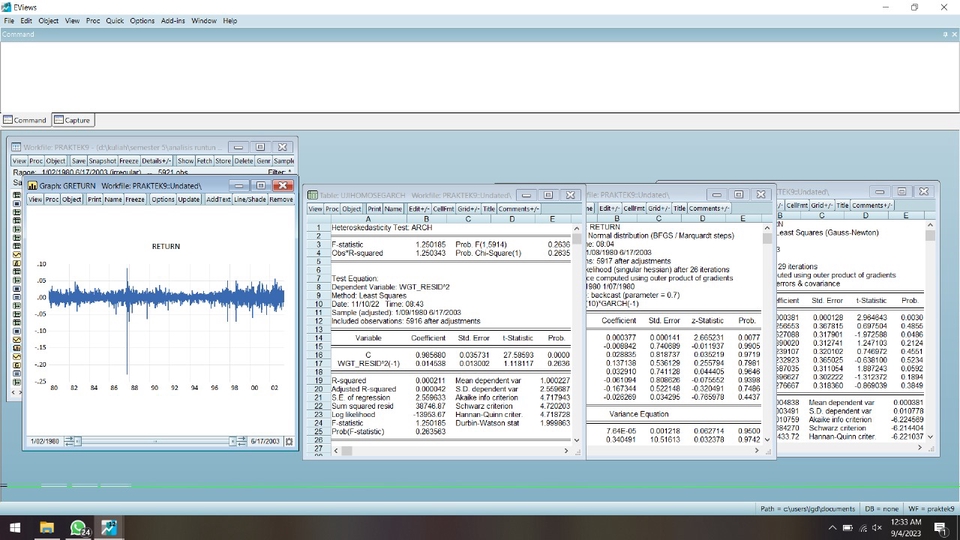Click the EViews taskbar icon
960x540 pixels.
tap(109, 527)
